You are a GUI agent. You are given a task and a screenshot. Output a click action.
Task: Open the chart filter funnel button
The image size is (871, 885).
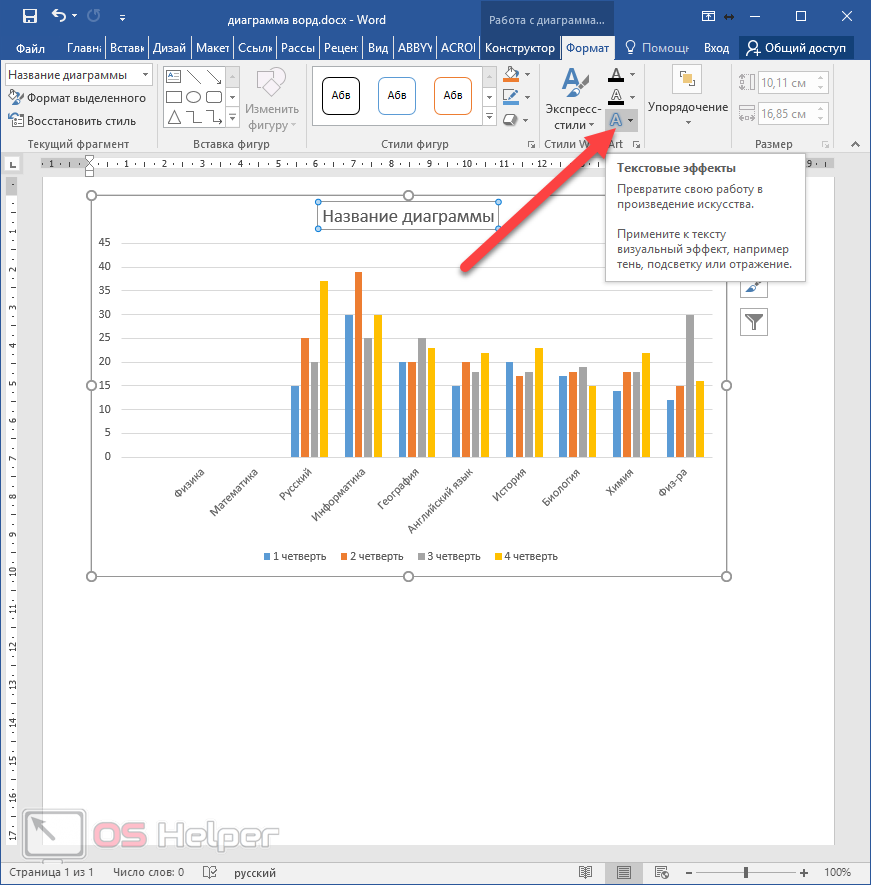754,321
